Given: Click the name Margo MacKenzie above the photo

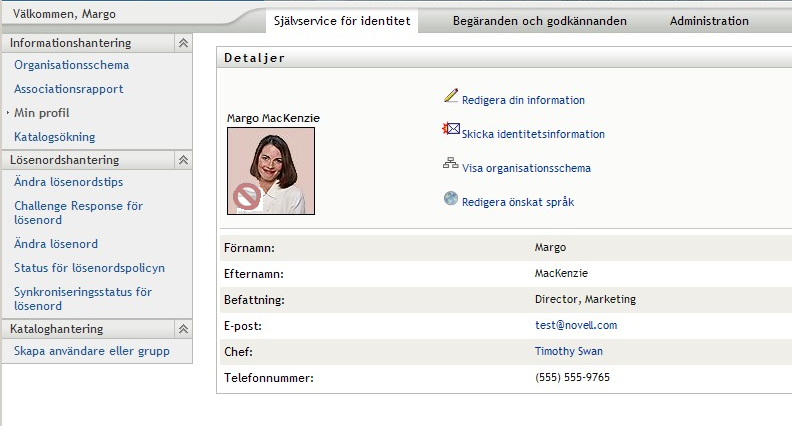Looking at the screenshot, I should click(x=273, y=118).
